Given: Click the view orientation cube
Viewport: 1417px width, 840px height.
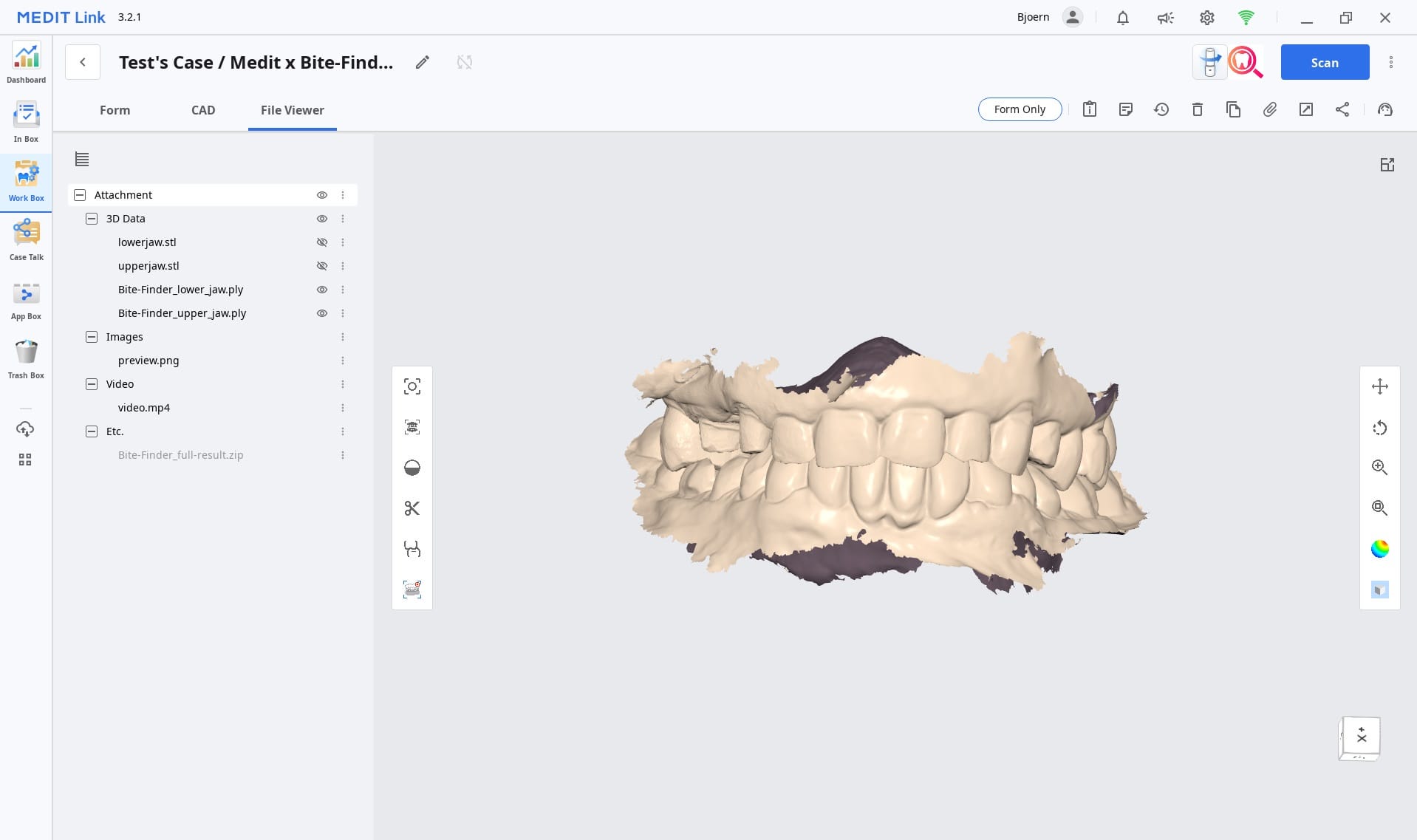Looking at the screenshot, I should [x=1359, y=738].
